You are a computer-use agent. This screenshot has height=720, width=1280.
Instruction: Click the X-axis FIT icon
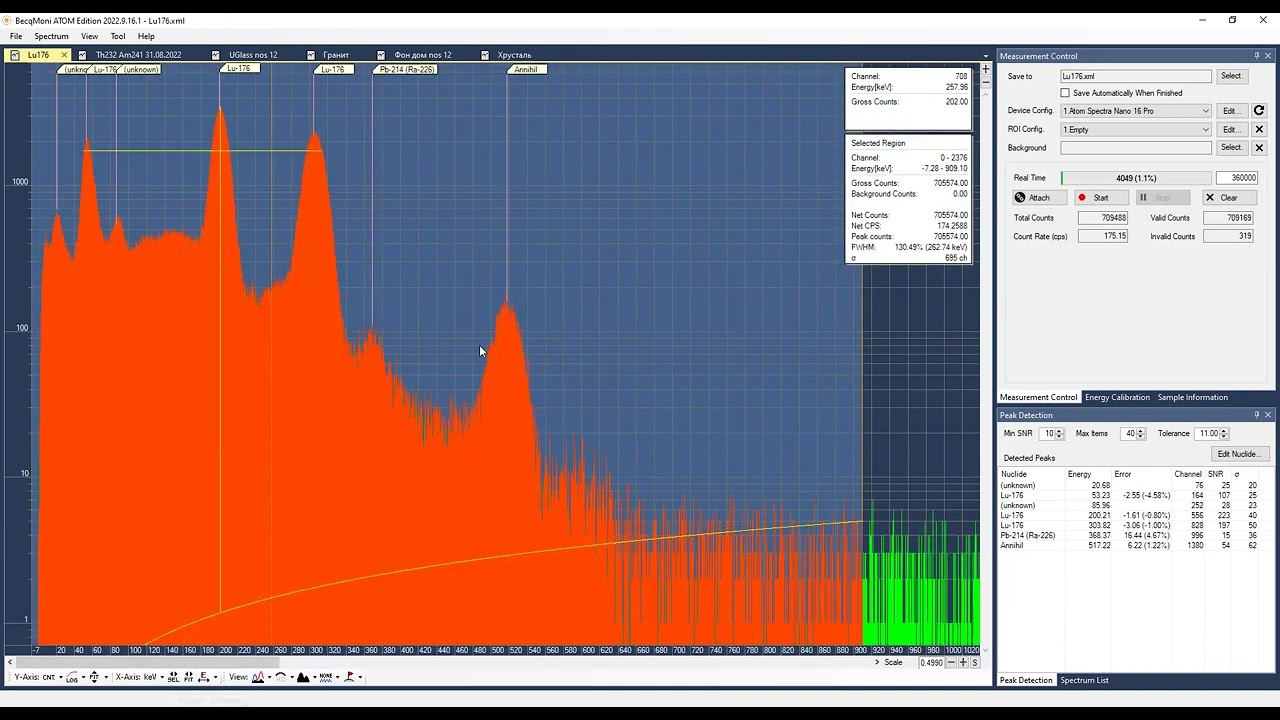tap(188, 677)
